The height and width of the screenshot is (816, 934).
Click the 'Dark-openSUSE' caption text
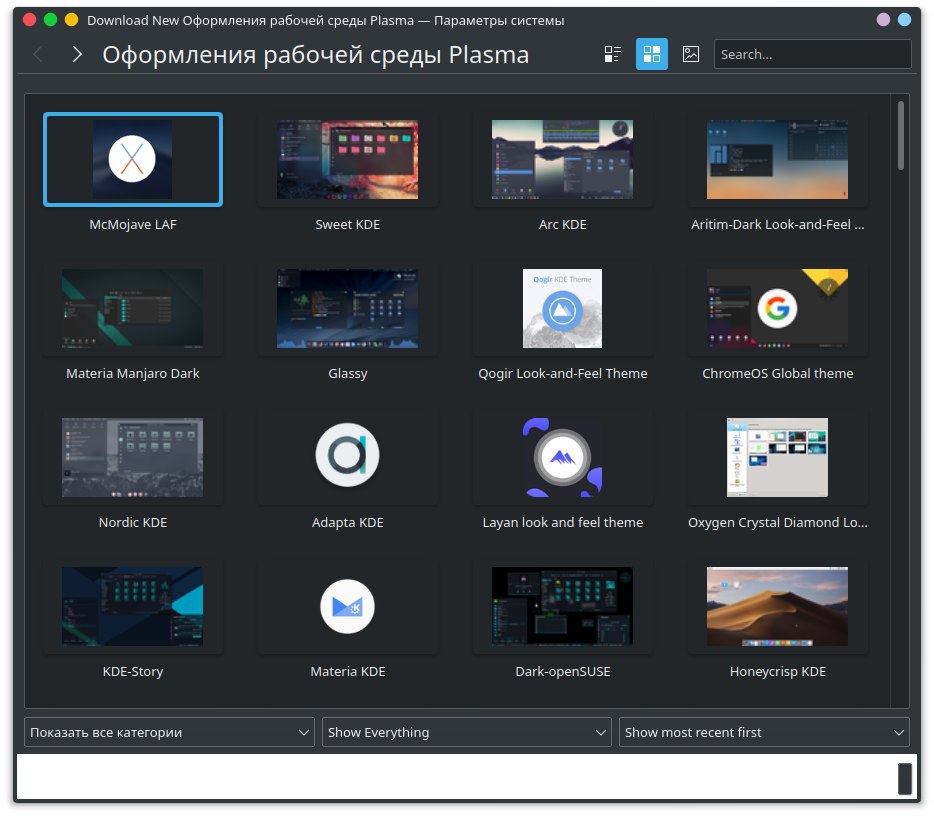click(x=563, y=671)
